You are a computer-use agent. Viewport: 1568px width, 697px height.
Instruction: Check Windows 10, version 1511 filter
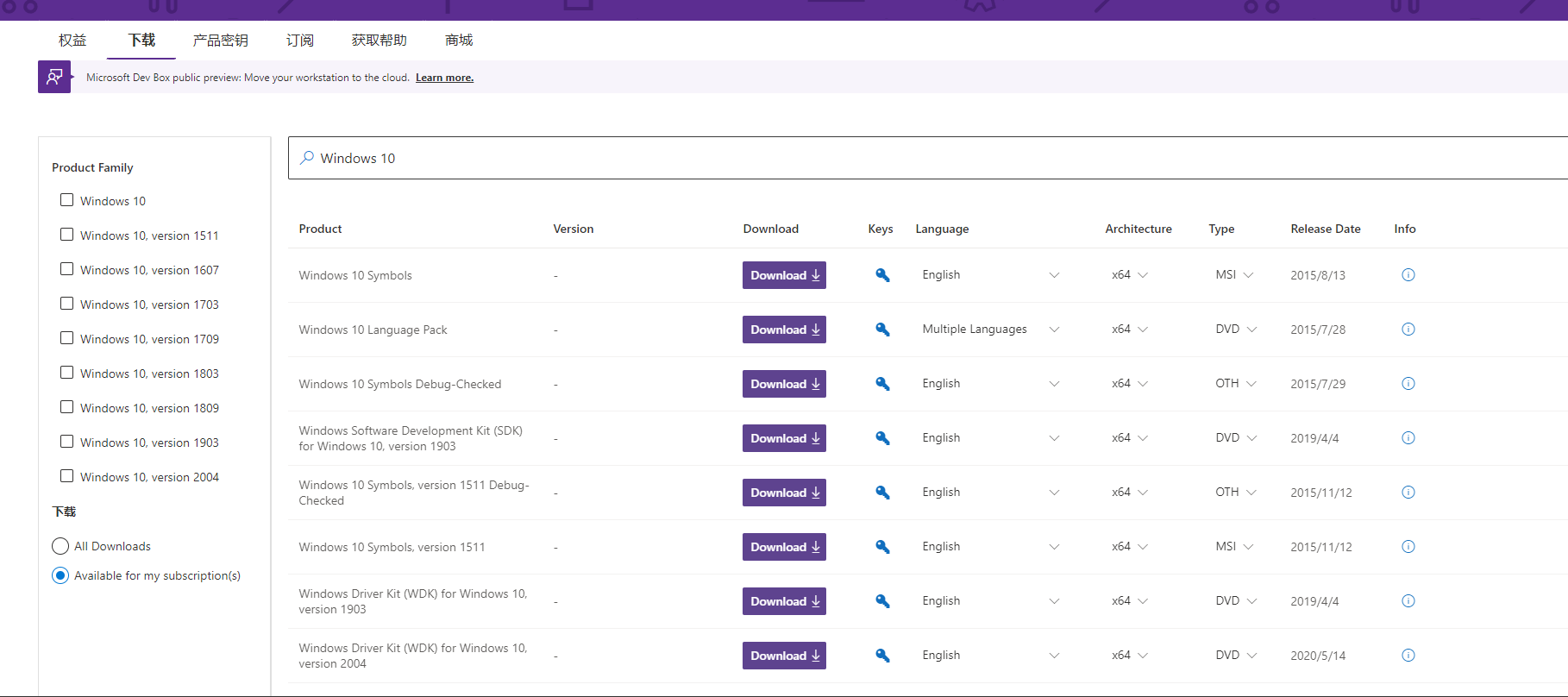coord(66,235)
